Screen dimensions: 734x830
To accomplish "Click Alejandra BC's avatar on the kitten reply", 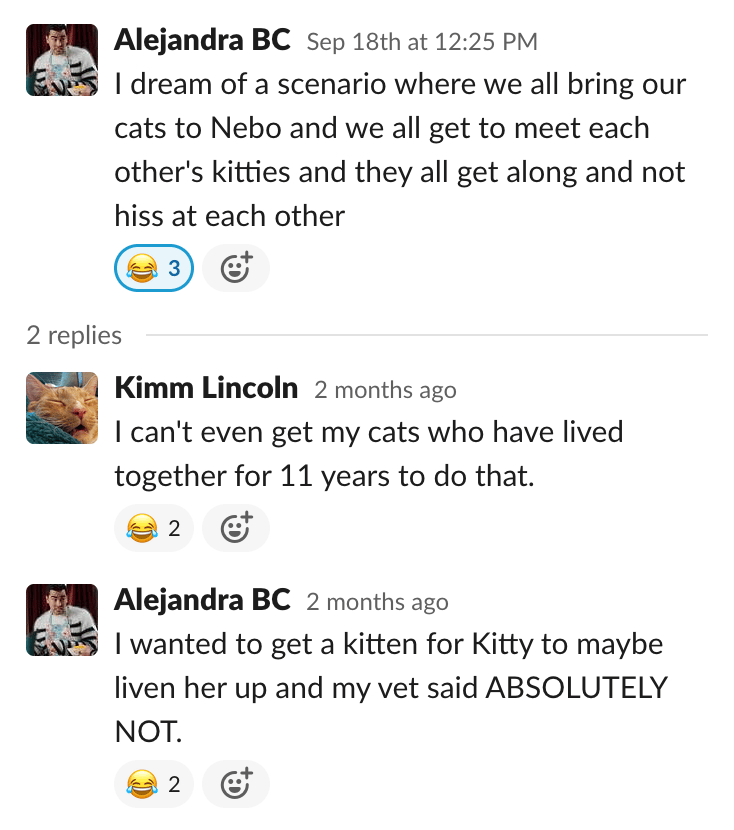I will 62,620.
